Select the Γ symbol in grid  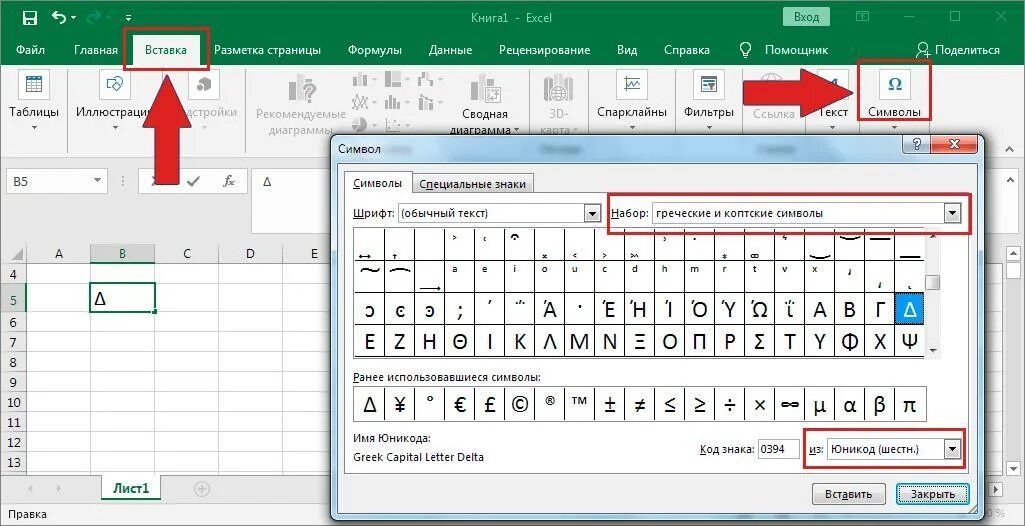pos(879,310)
